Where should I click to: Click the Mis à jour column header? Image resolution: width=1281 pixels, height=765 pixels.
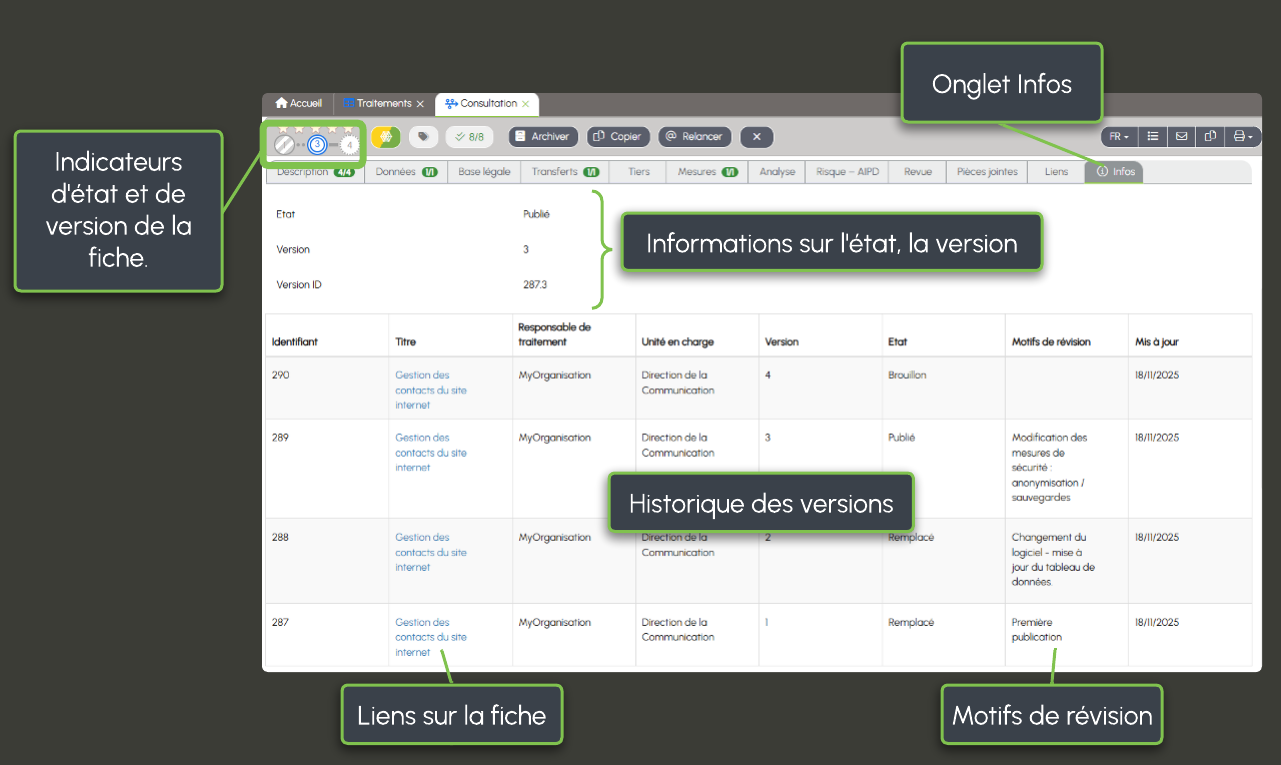point(1157,342)
